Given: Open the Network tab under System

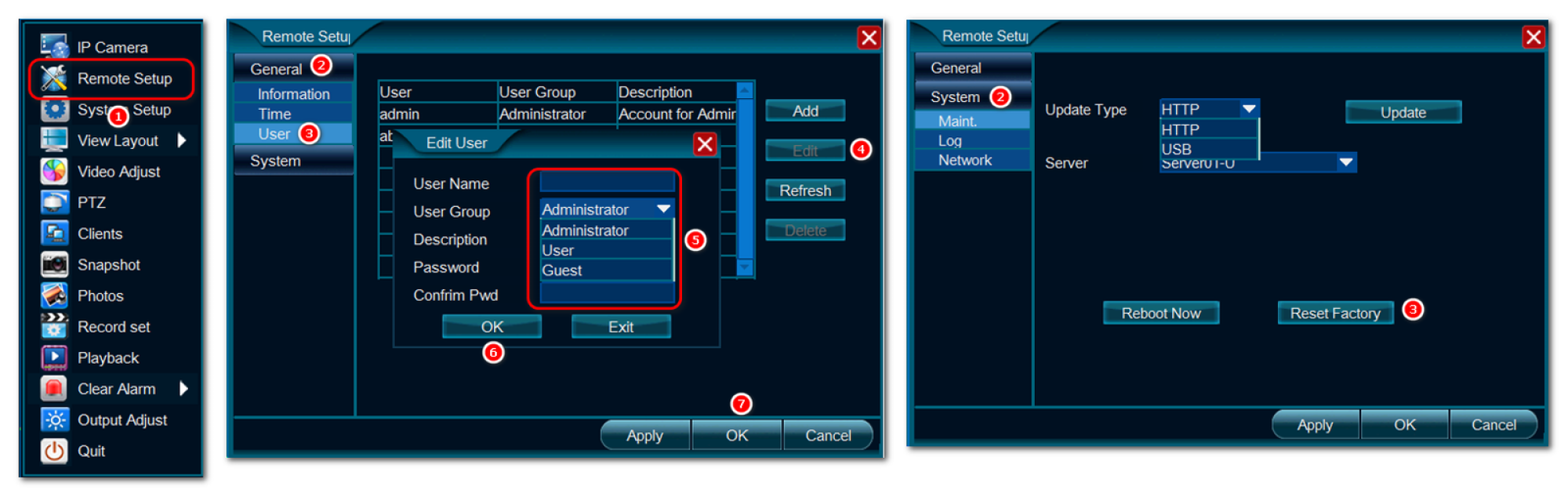Looking at the screenshot, I should click(965, 160).
